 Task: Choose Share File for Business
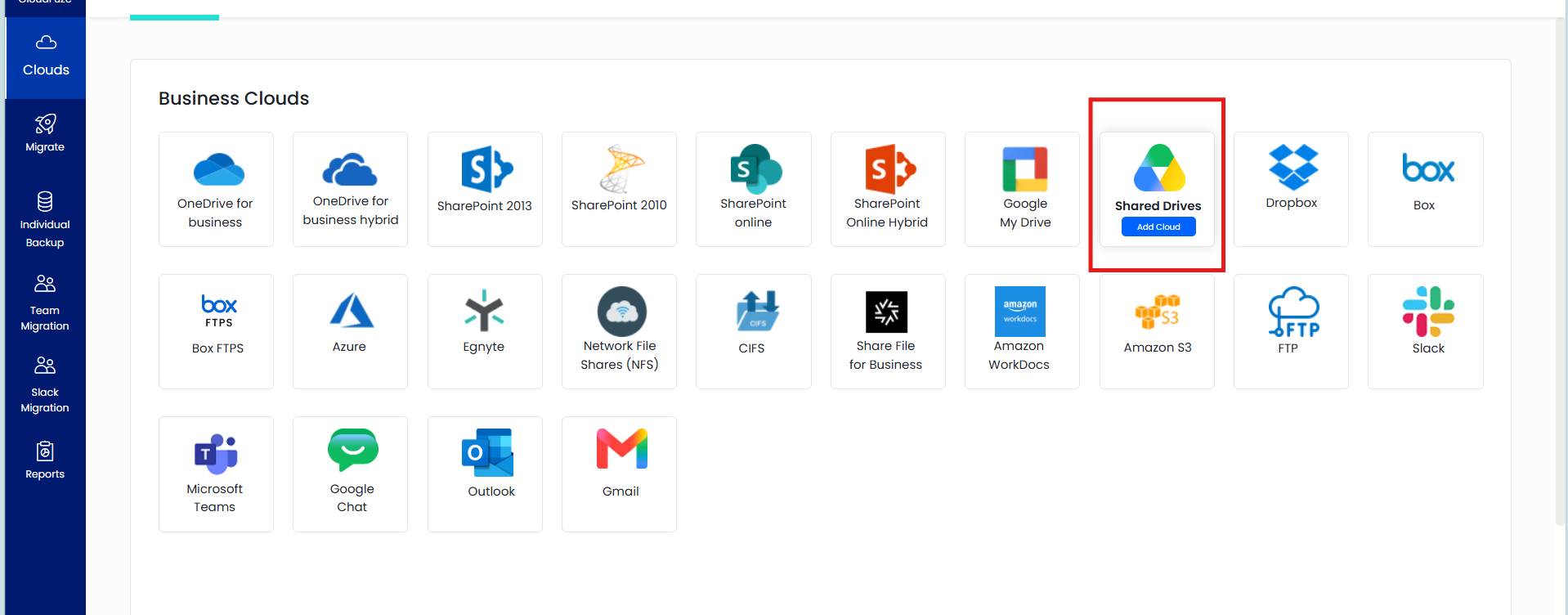pyautogui.click(x=888, y=331)
